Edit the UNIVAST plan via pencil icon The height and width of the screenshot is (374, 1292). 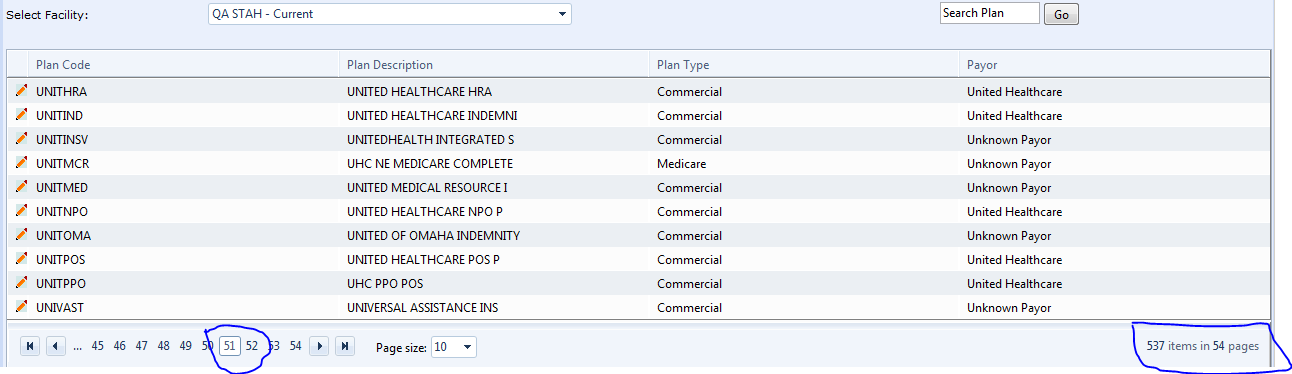(x=21, y=307)
